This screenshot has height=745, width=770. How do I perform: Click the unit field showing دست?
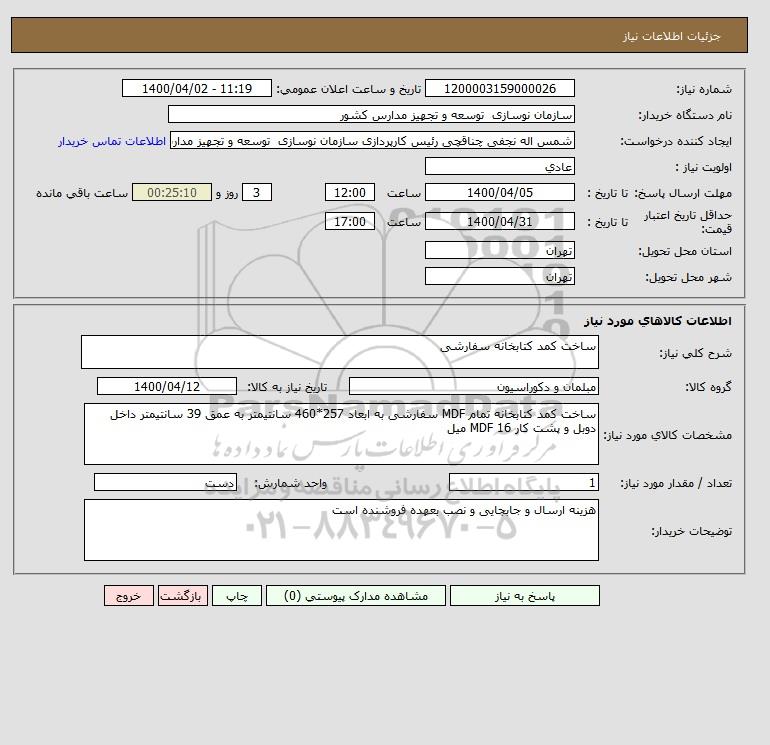coord(165,483)
